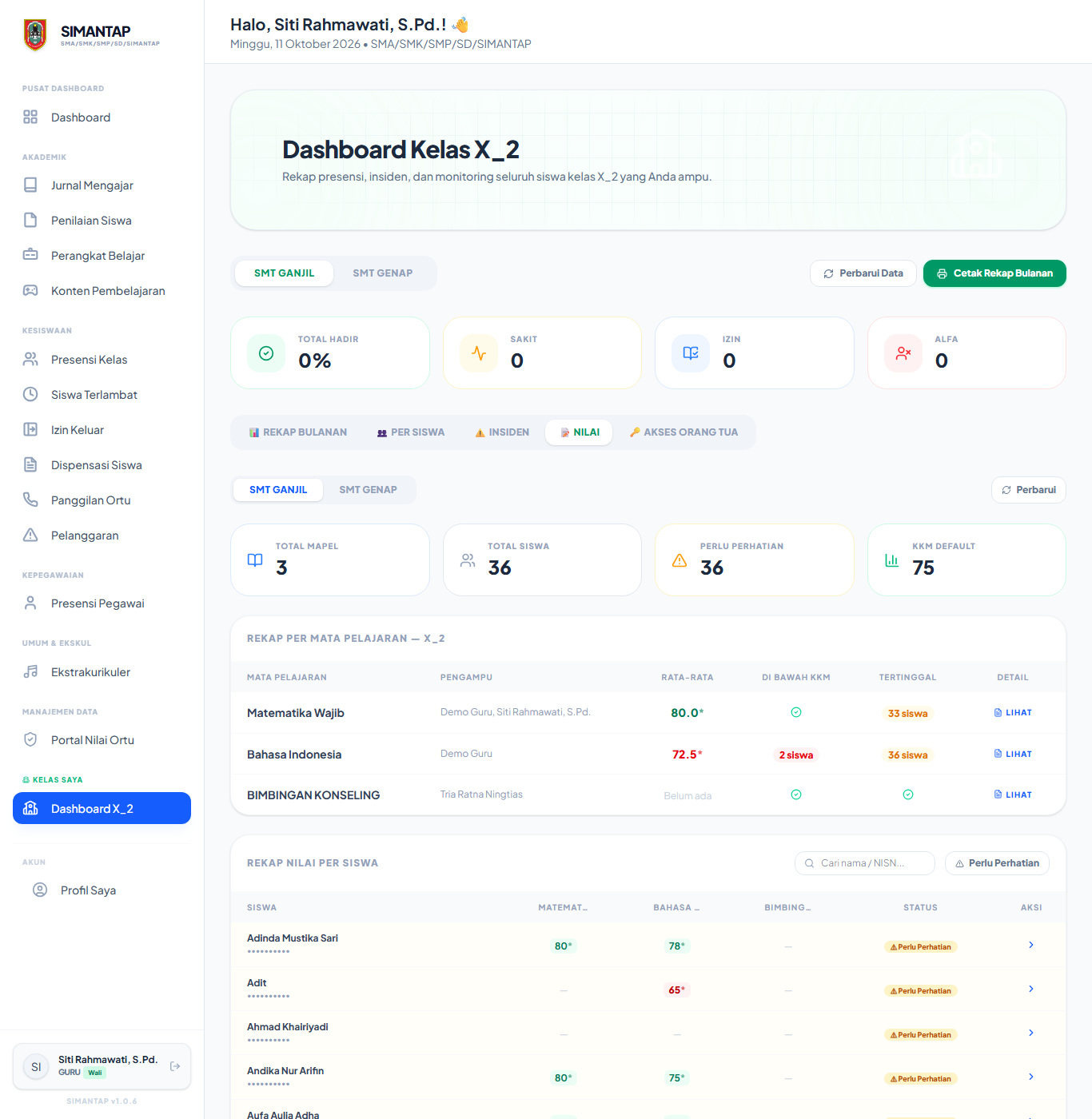The image size is (1092, 1119).
Task: Open the Rekap Bulanan tab
Action: pos(297,432)
